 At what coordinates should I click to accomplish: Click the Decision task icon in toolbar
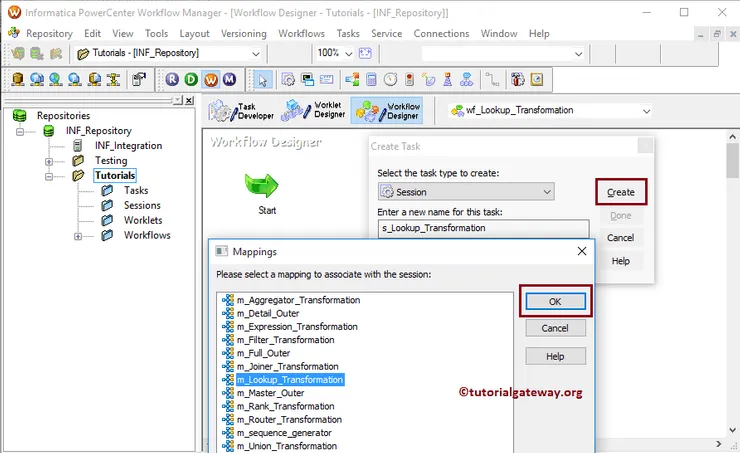coord(352,79)
